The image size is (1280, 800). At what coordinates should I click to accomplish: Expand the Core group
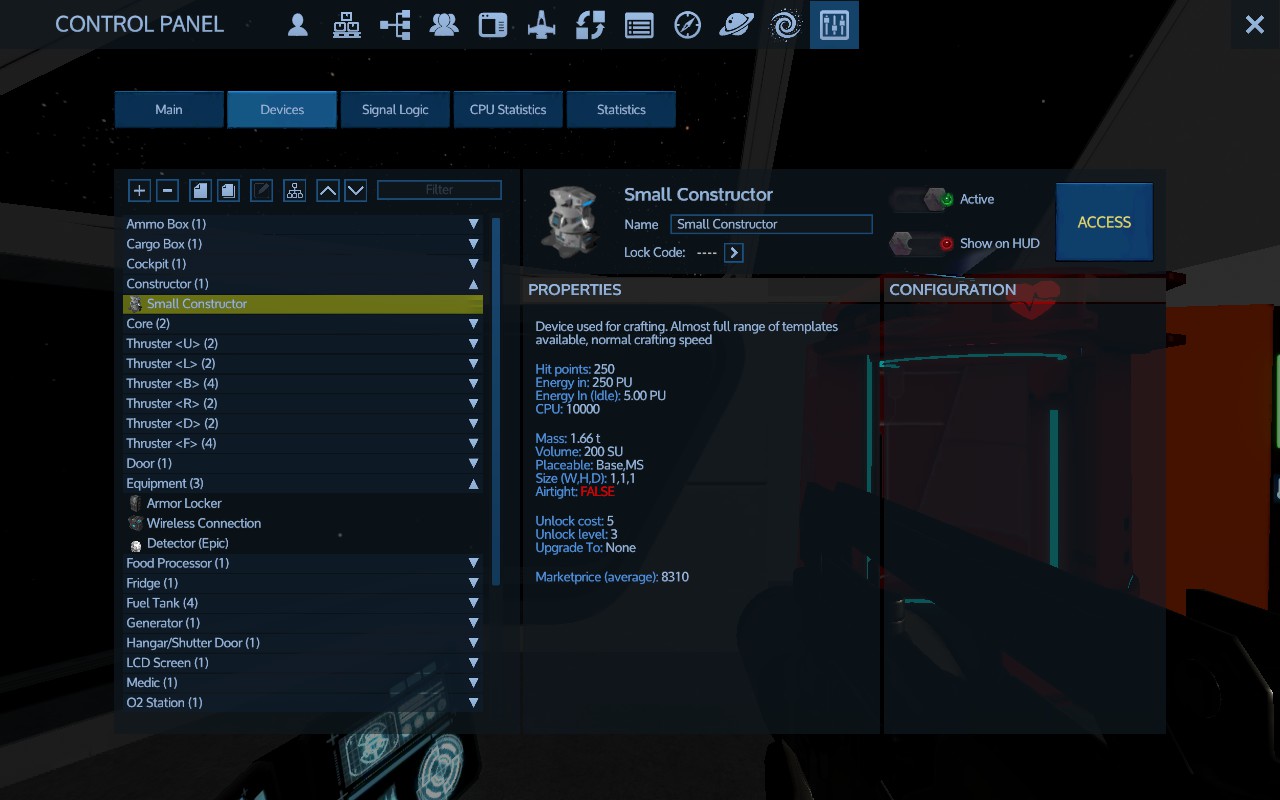pos(474,324)
